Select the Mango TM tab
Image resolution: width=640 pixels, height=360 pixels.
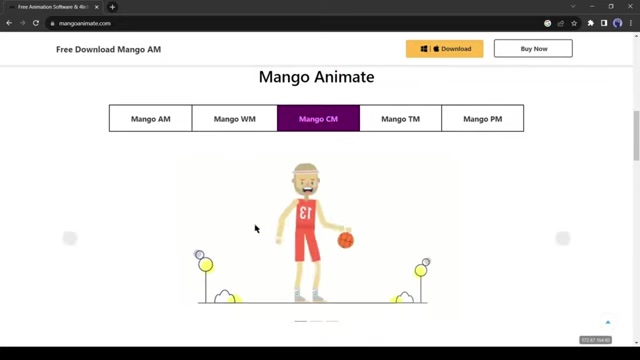point(400,119)
